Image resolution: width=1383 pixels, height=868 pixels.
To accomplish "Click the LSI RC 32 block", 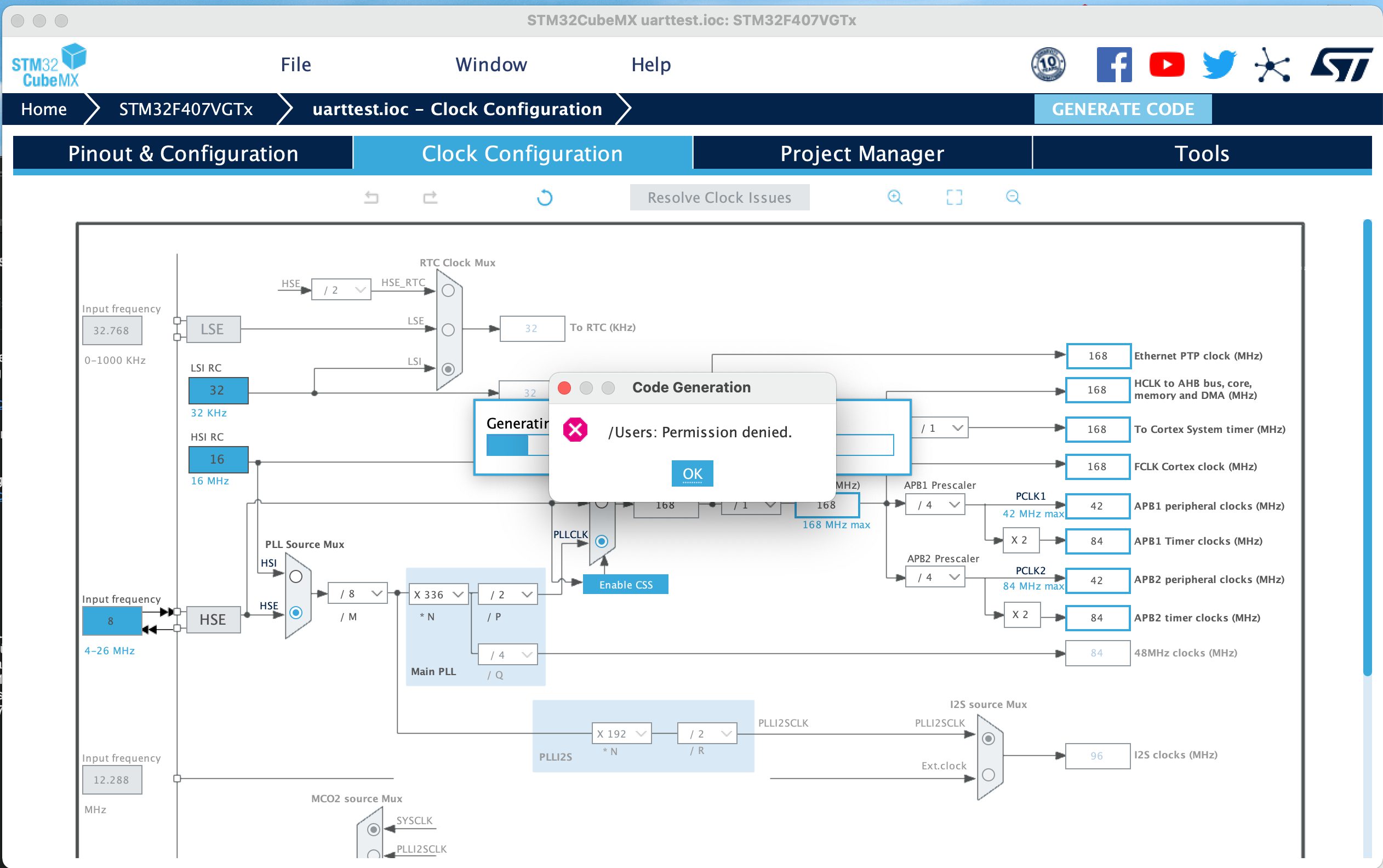I will click(218, 390).
